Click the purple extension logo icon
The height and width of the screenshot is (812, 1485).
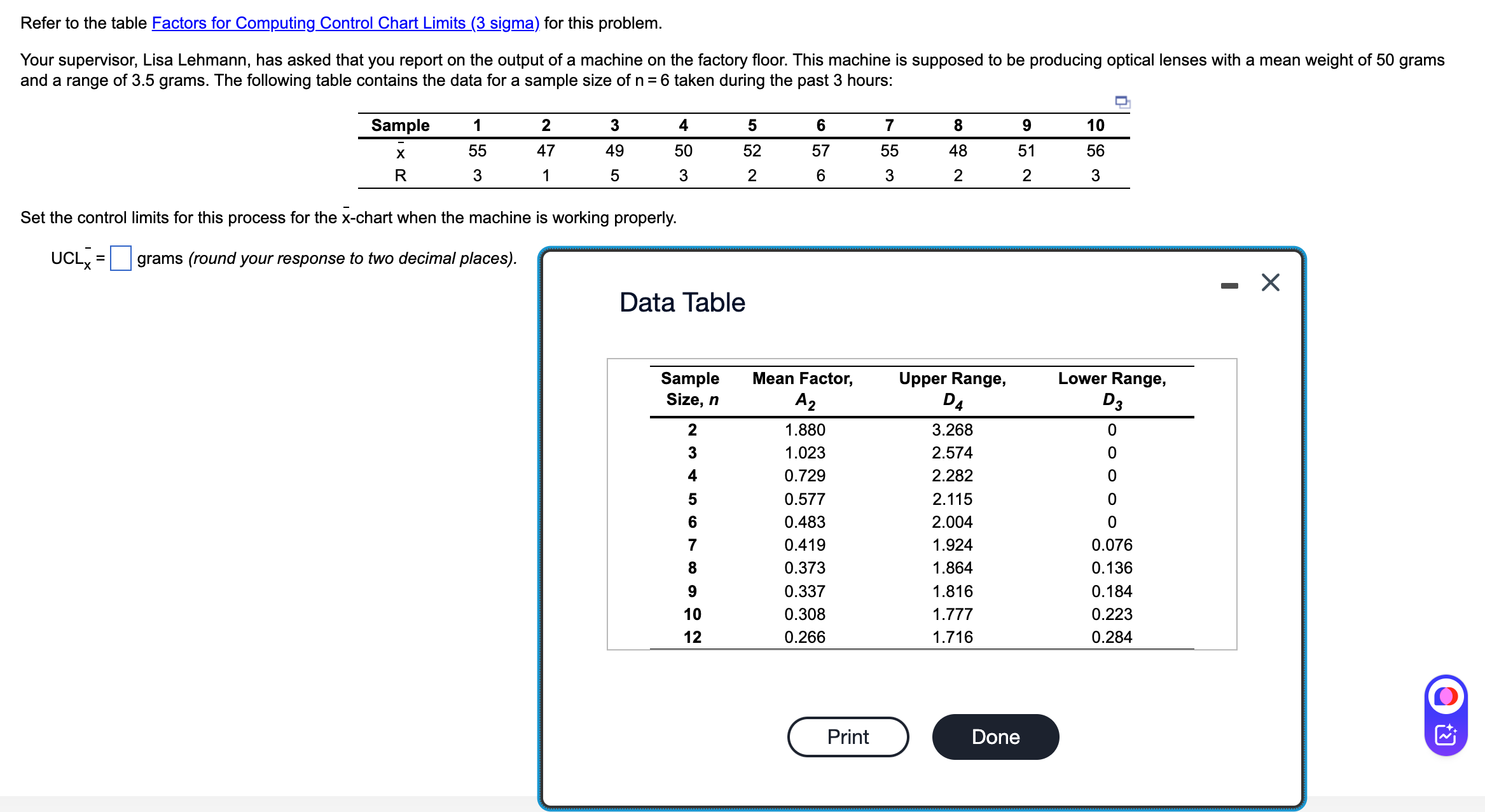coord(1446,695)
